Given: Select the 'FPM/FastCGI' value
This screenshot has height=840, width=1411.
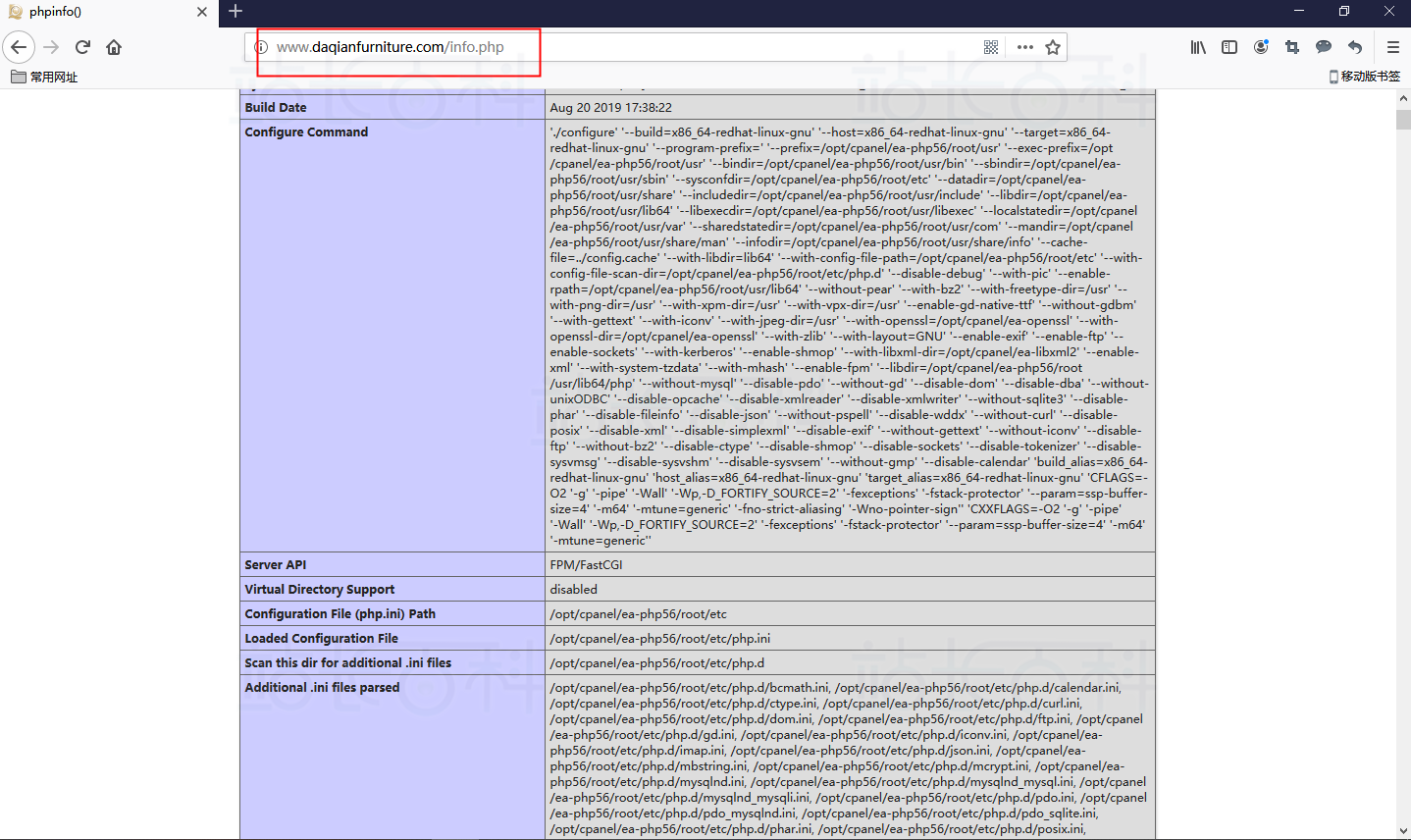Looking at the screenshot, I should coord(586,565).
